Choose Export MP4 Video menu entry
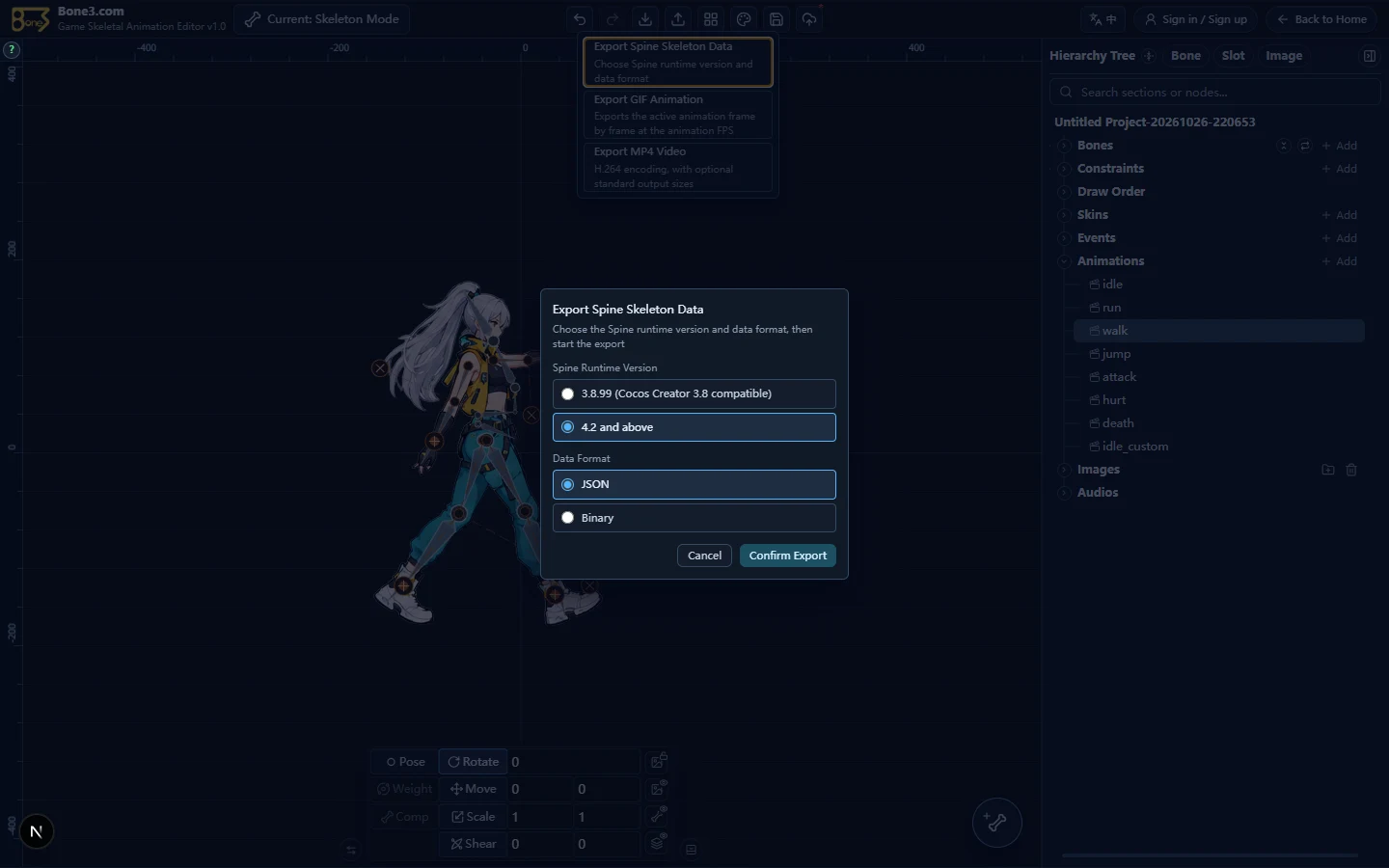This screenshot has width=1389, height=868. pos(677,167)
